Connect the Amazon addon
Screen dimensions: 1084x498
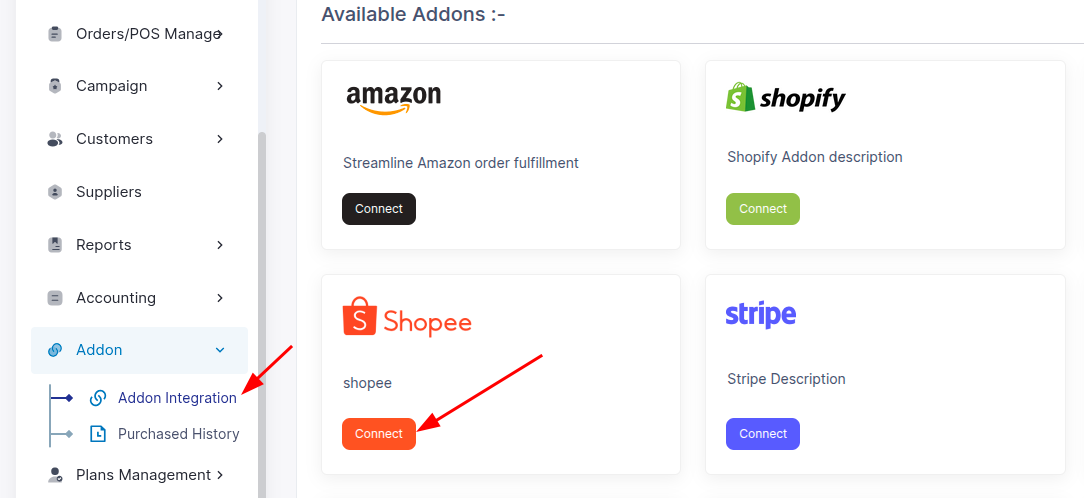pos(379,209)
